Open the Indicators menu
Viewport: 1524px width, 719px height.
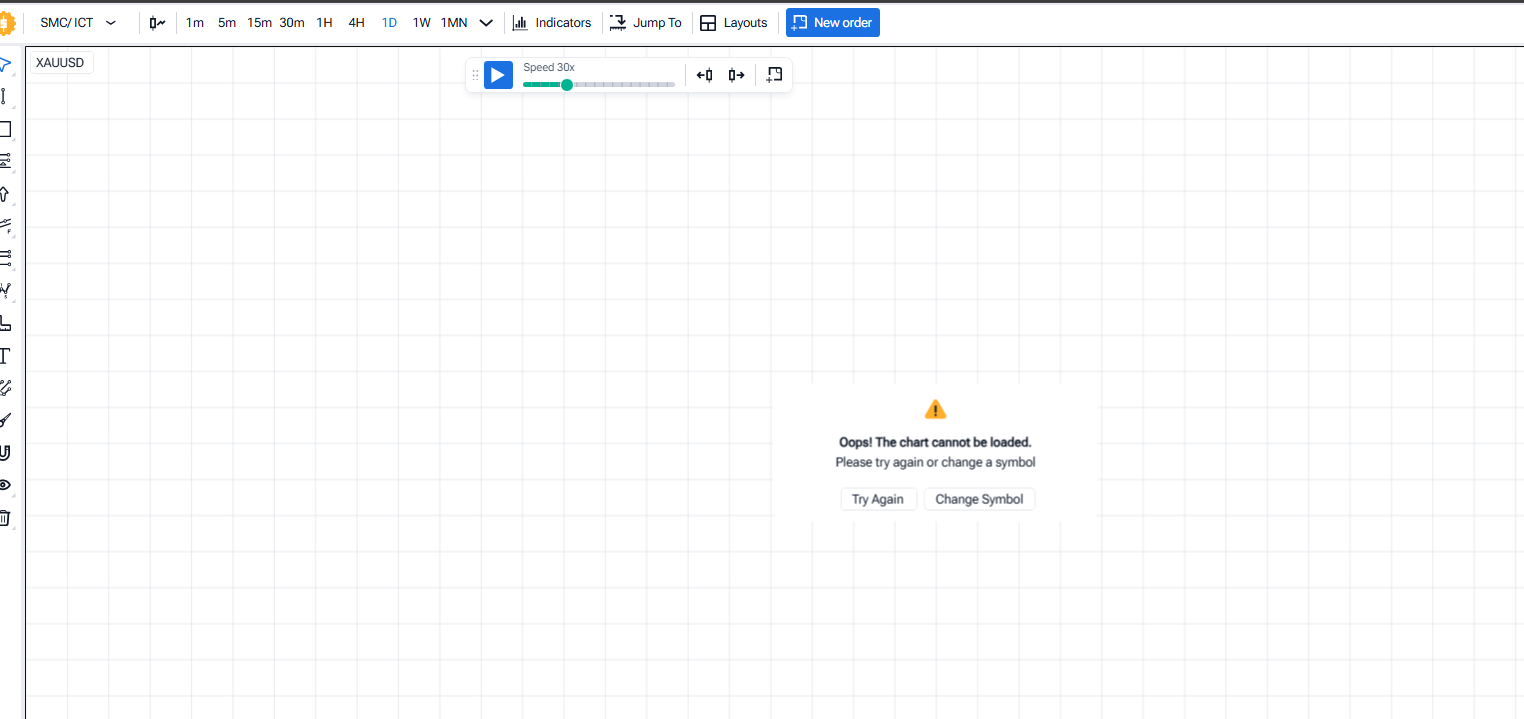(x=552, y=22)
